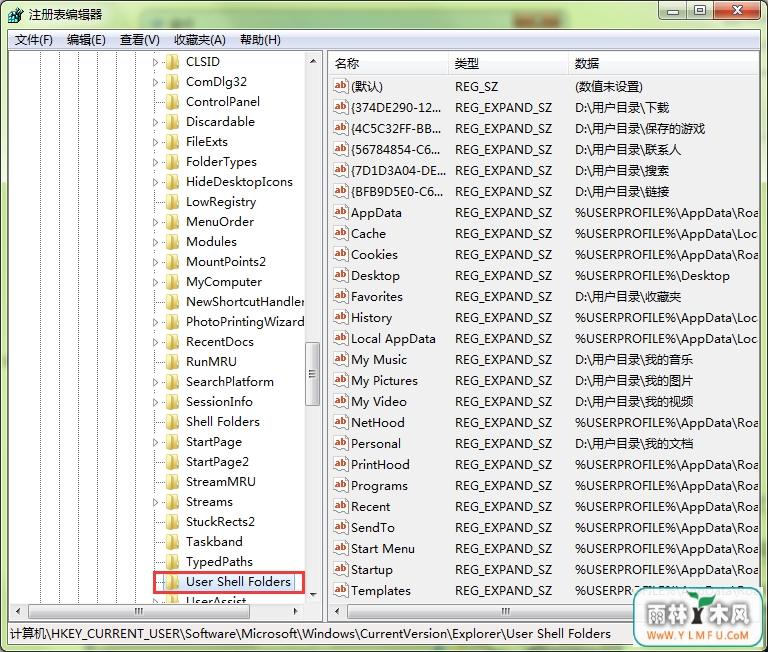
Task: Open the 编辑(E) menu
Action: (x=86, y=40)
